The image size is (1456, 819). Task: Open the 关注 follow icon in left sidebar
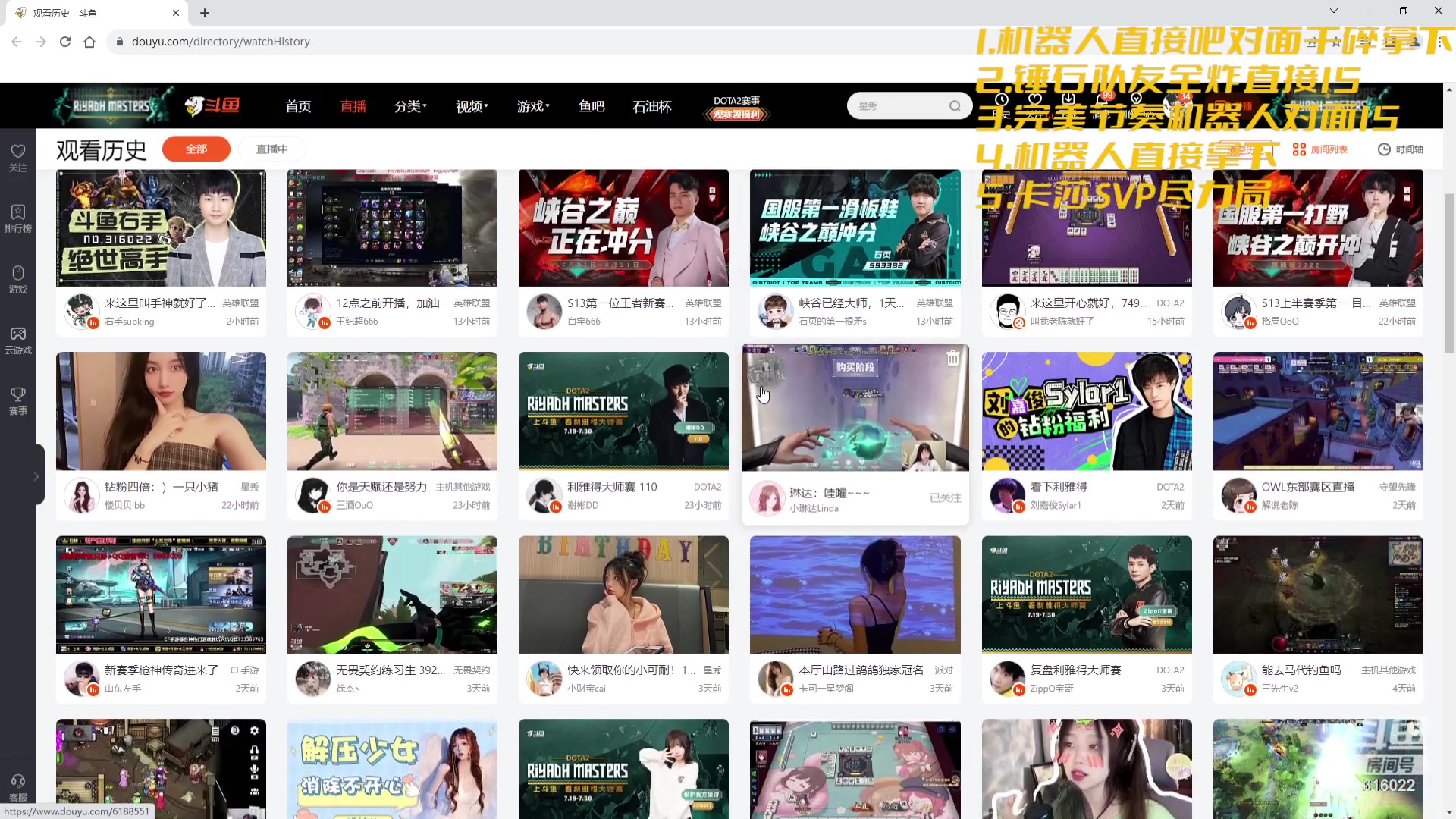(18, 157)
